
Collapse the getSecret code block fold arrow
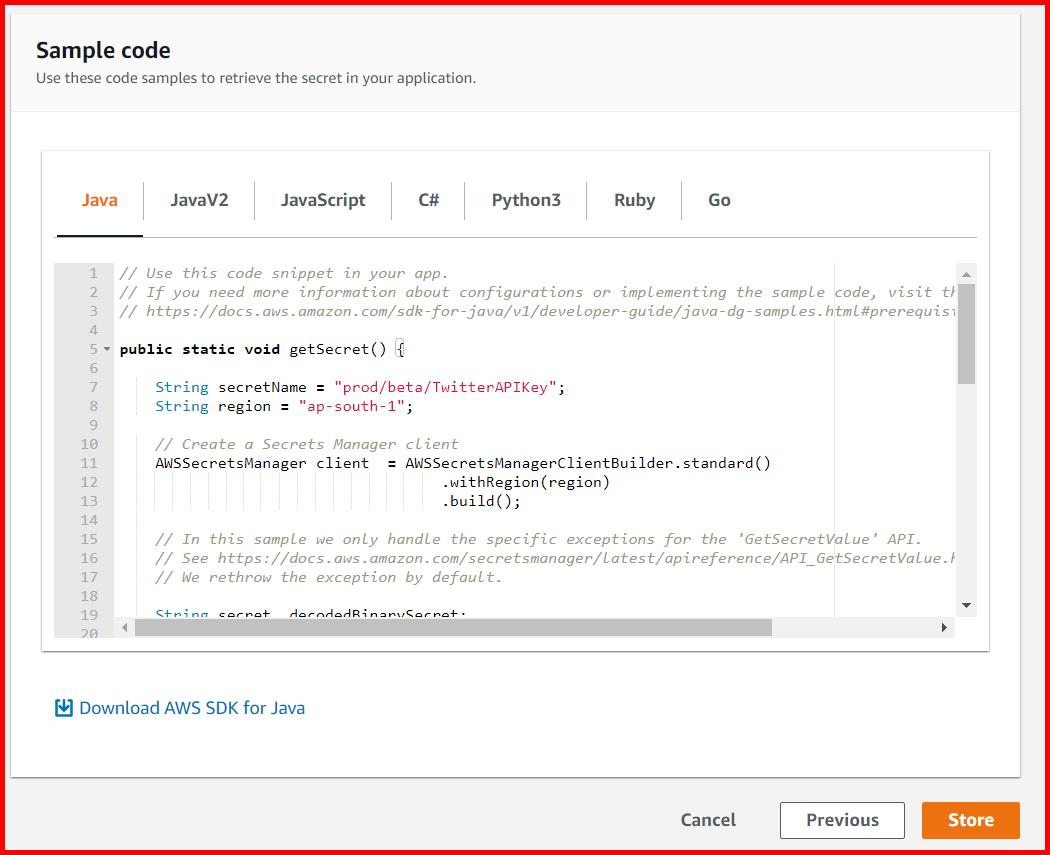[x=106, y=349]
